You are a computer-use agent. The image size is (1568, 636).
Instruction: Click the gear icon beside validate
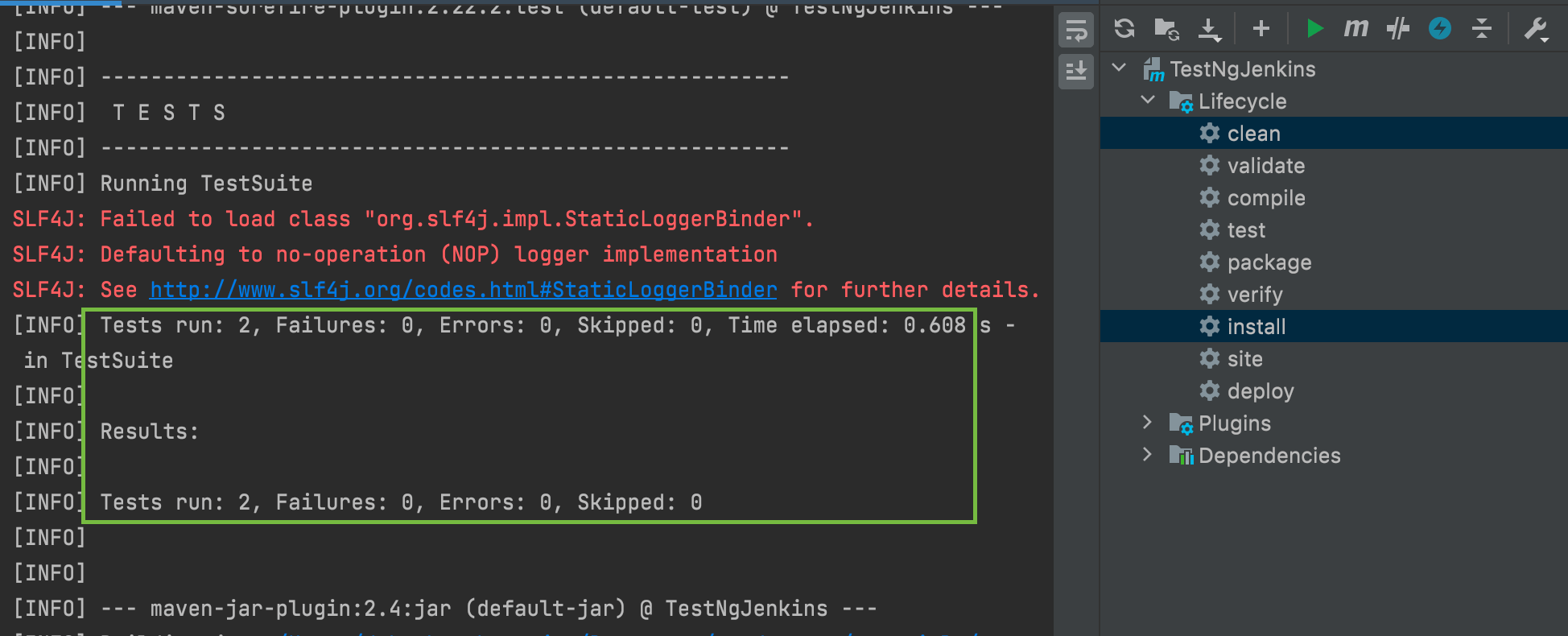pyautogui.click(x=1209, y=165)
